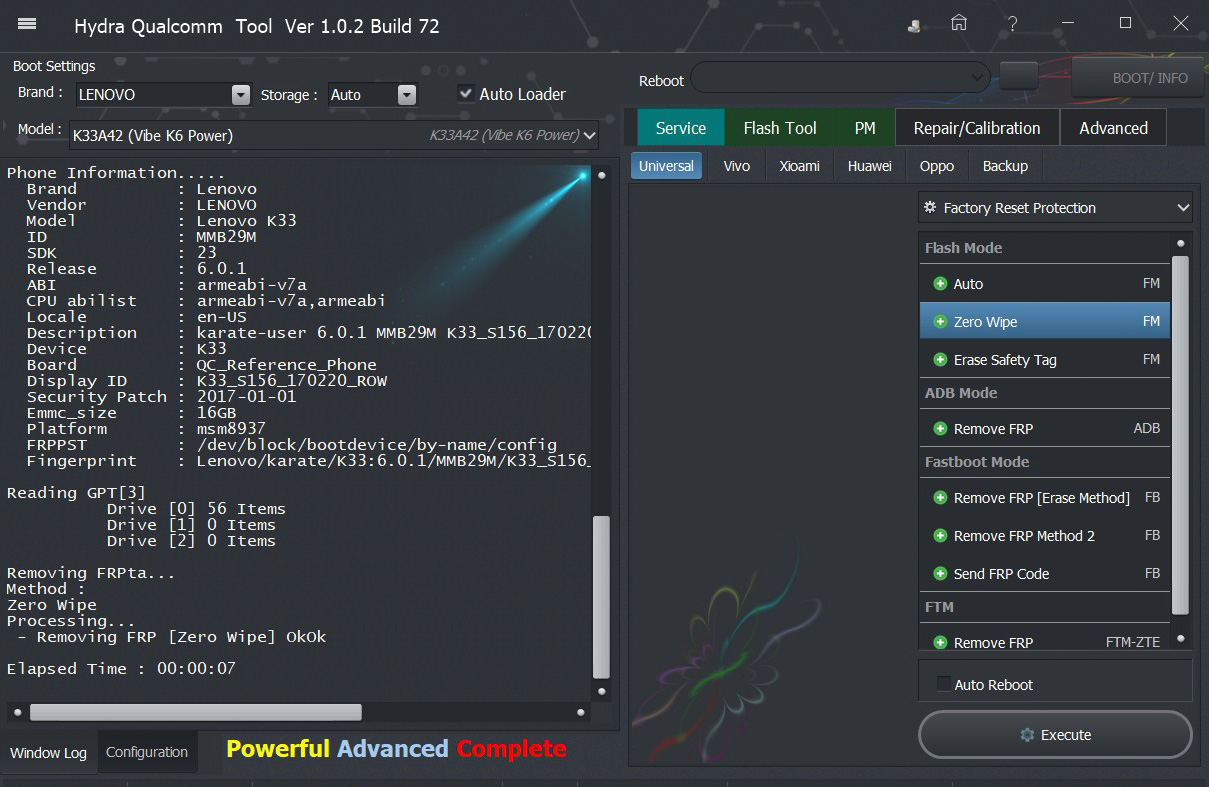1209x787 pixels.
Task: Click scroll-up dot of log panel
Action: click(x=601, y=175)
